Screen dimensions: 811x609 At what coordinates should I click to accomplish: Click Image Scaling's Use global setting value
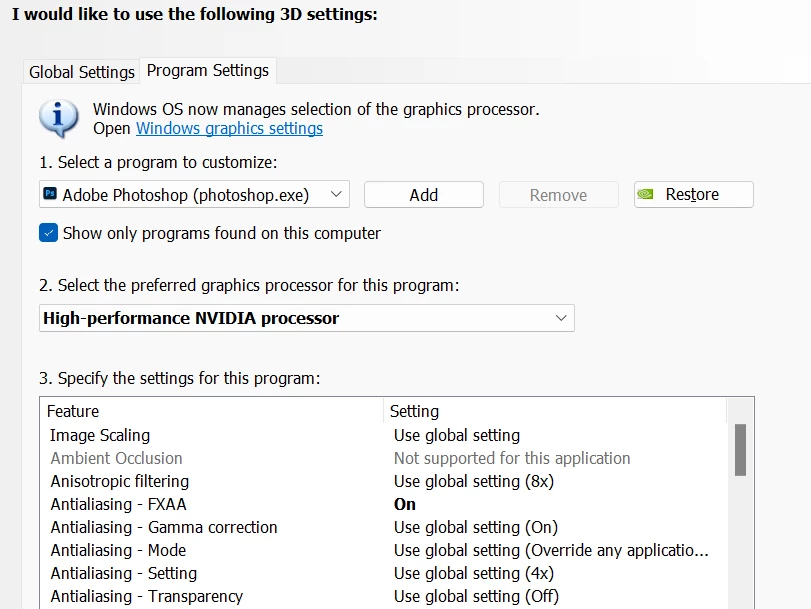point(457,435)
